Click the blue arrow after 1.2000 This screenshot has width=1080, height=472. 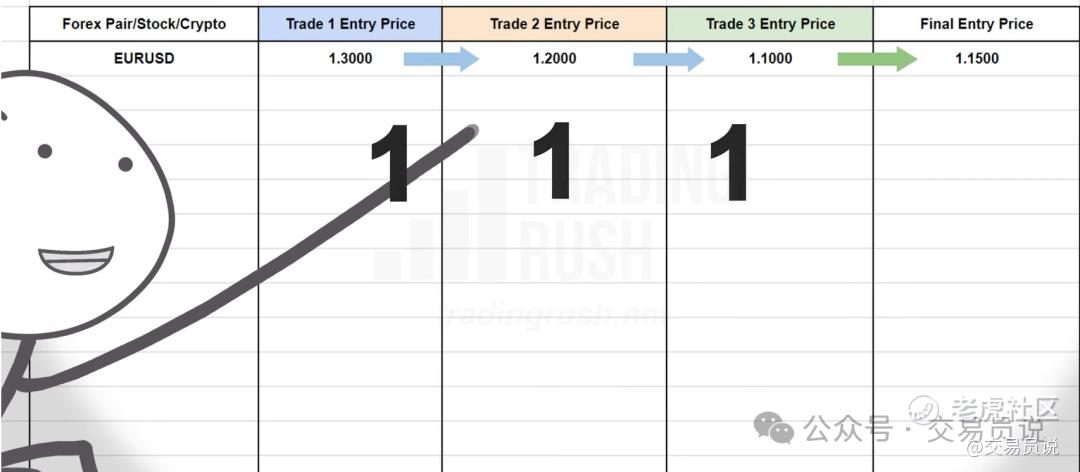(x=669, y=59)
